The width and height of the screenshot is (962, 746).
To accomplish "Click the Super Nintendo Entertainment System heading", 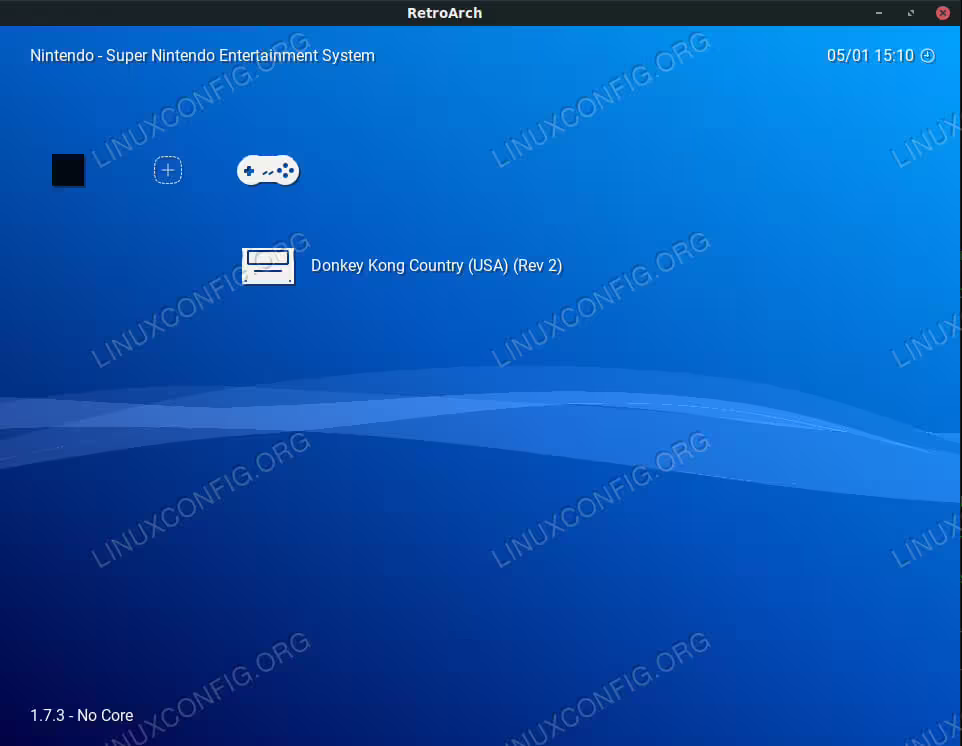I will (x=202, y=56).
